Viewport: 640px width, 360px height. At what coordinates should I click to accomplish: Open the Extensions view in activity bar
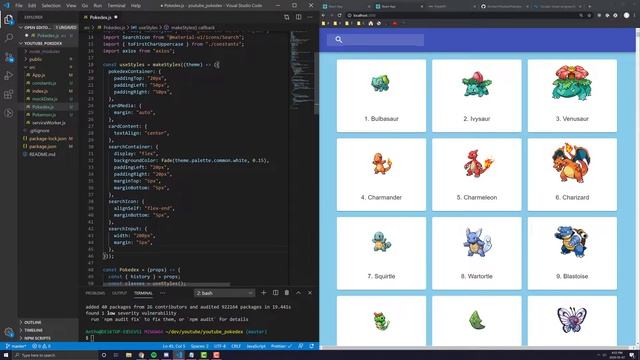pos(9,95)
